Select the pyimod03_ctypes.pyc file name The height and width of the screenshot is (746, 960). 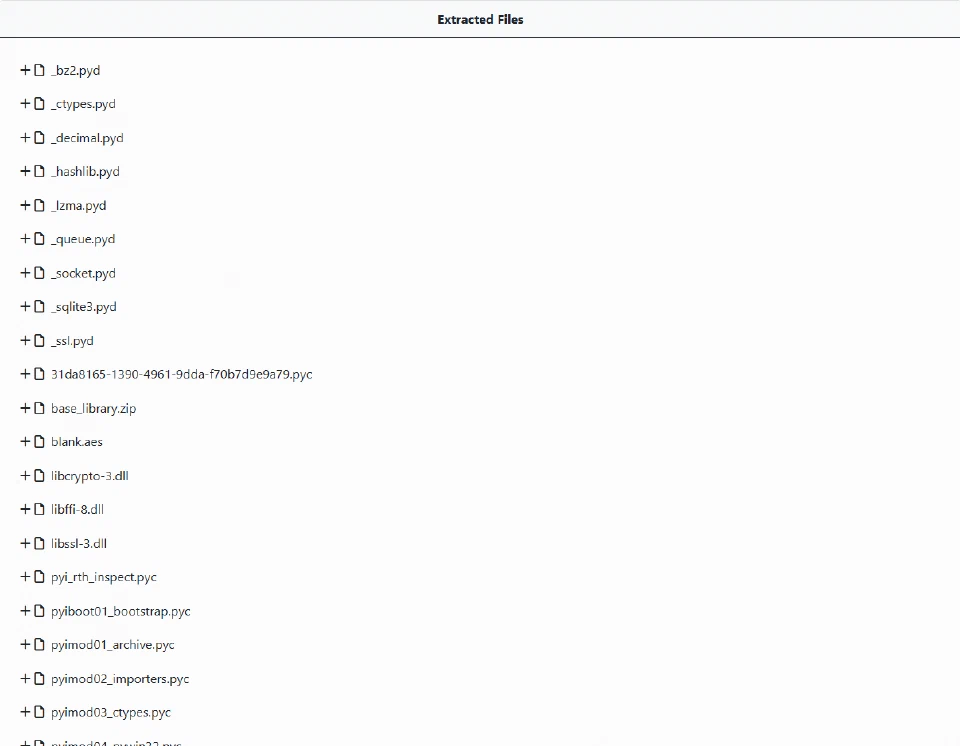pos(111,713)
